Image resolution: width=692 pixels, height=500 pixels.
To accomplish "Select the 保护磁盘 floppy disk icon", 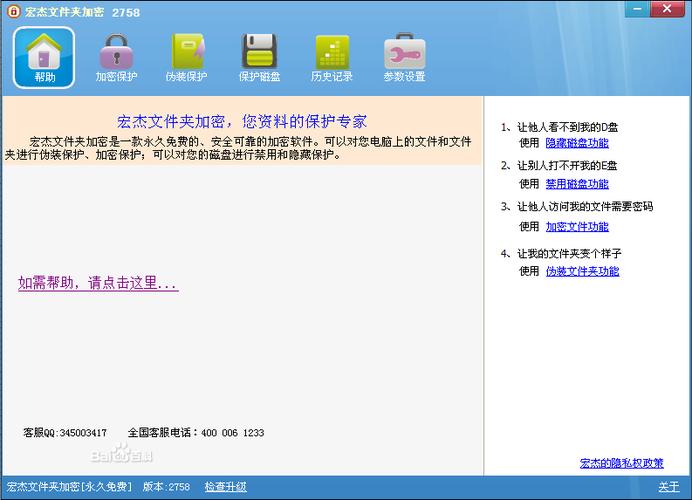I will (x=260, y=58).
